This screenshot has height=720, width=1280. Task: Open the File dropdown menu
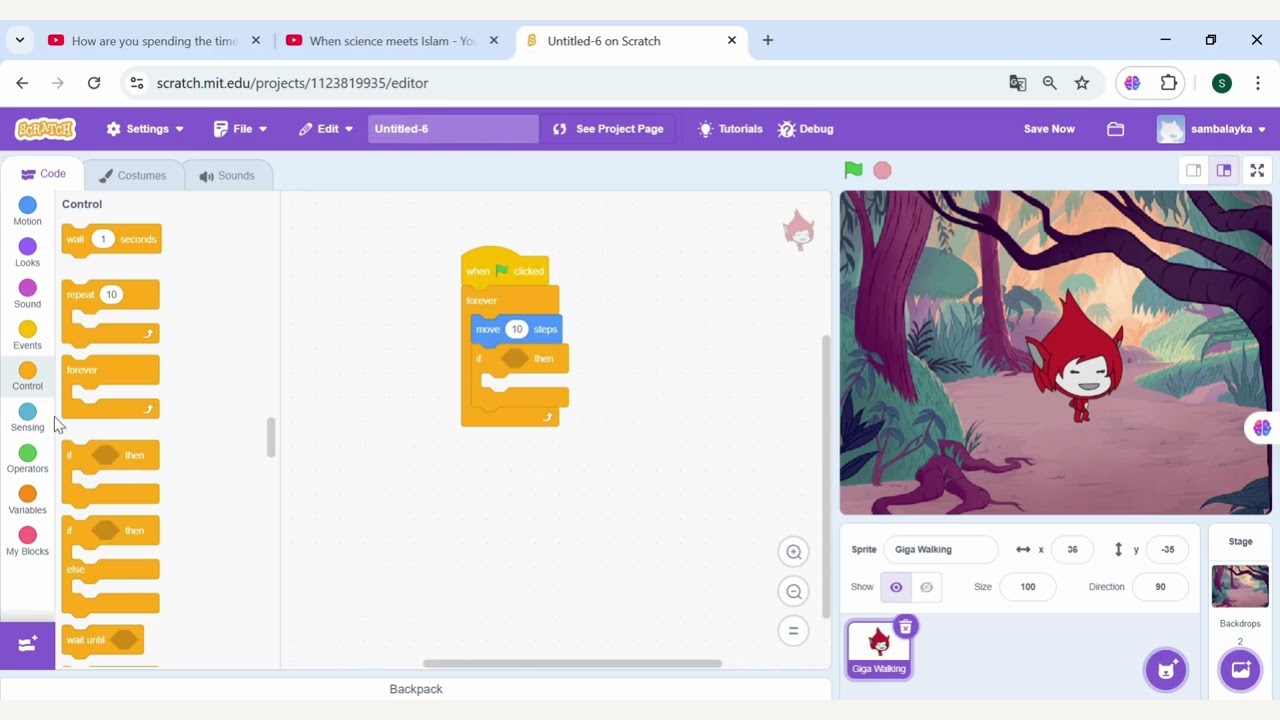pyautogui.click(x=241, y=129)
